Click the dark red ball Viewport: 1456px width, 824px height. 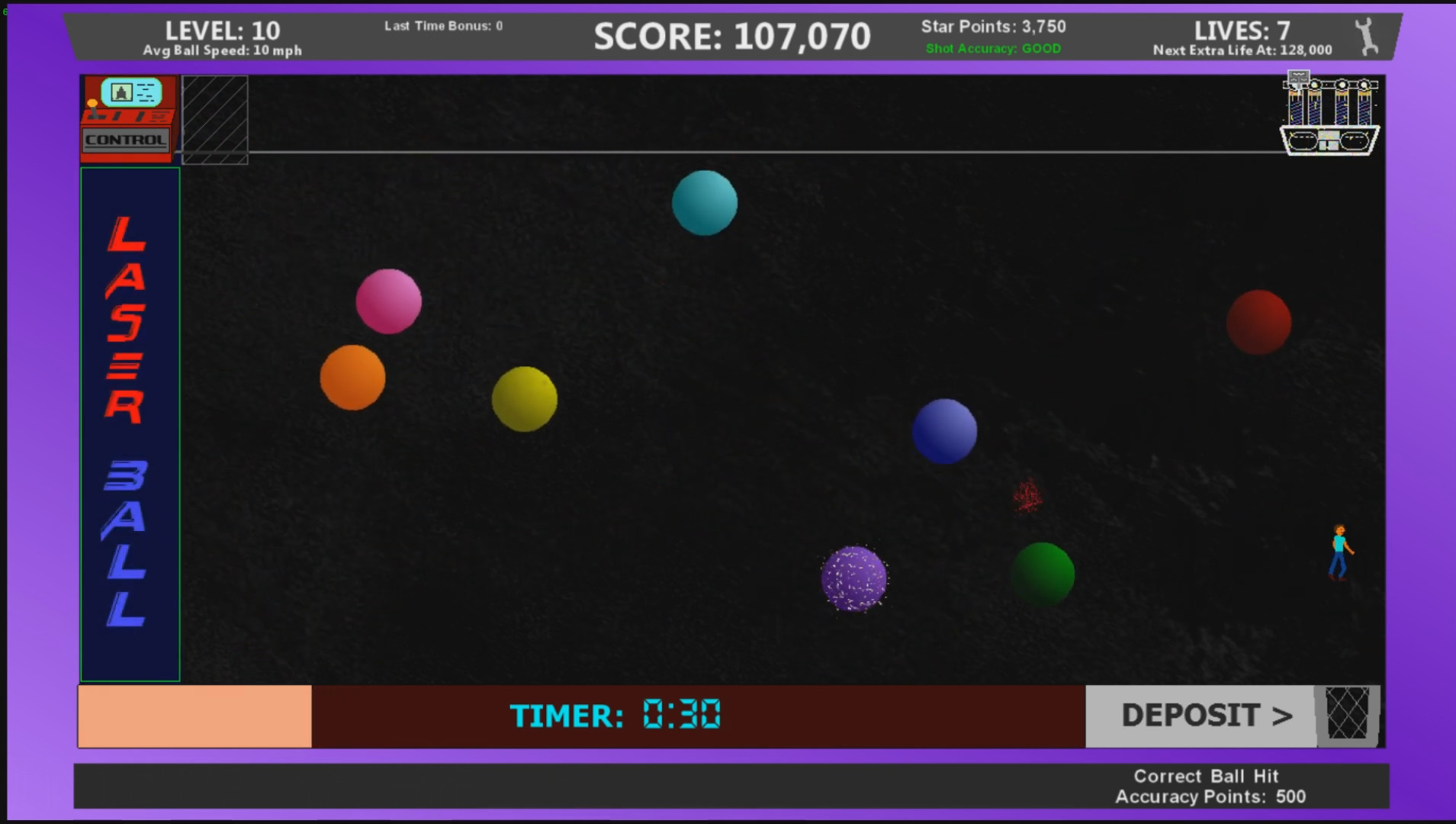[x=1260, y=321]
